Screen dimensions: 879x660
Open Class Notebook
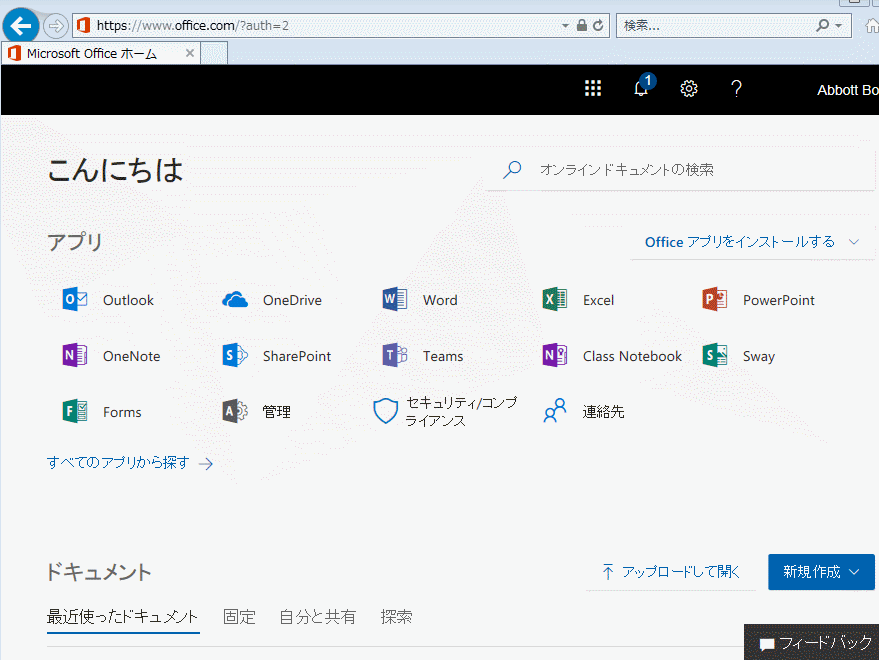(x=612, y=356)
